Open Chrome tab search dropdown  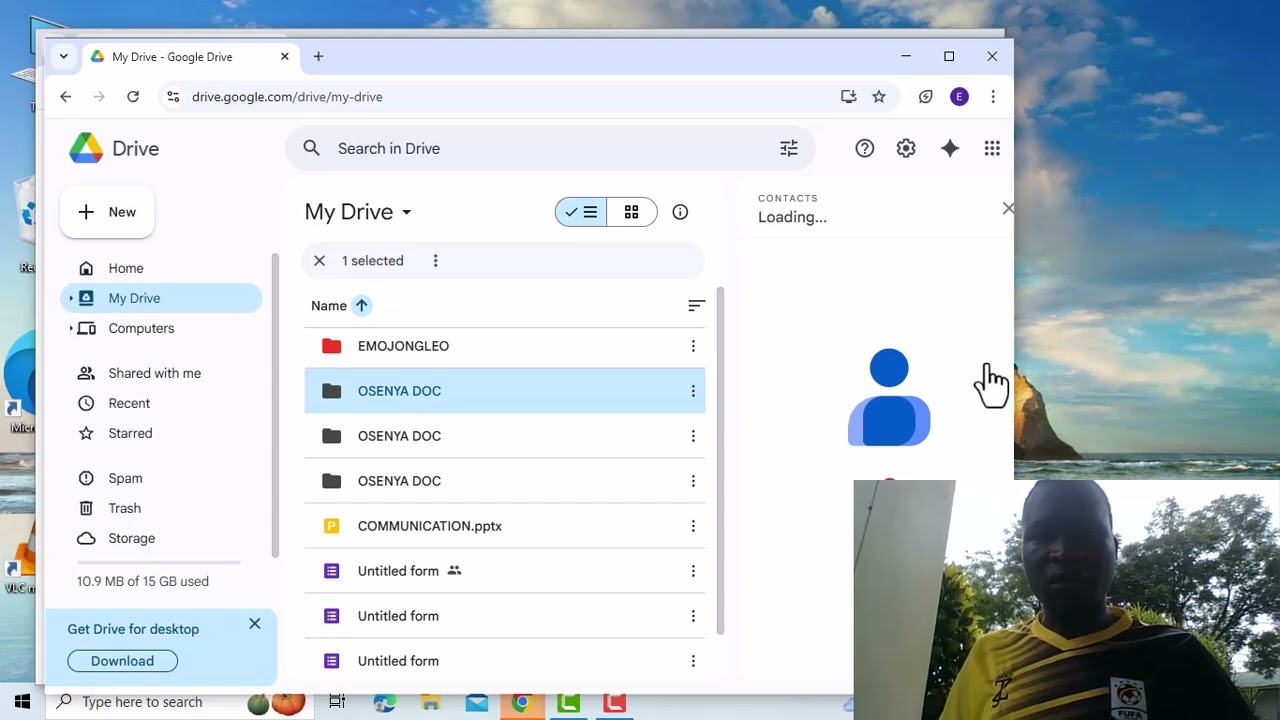[64, 57]
